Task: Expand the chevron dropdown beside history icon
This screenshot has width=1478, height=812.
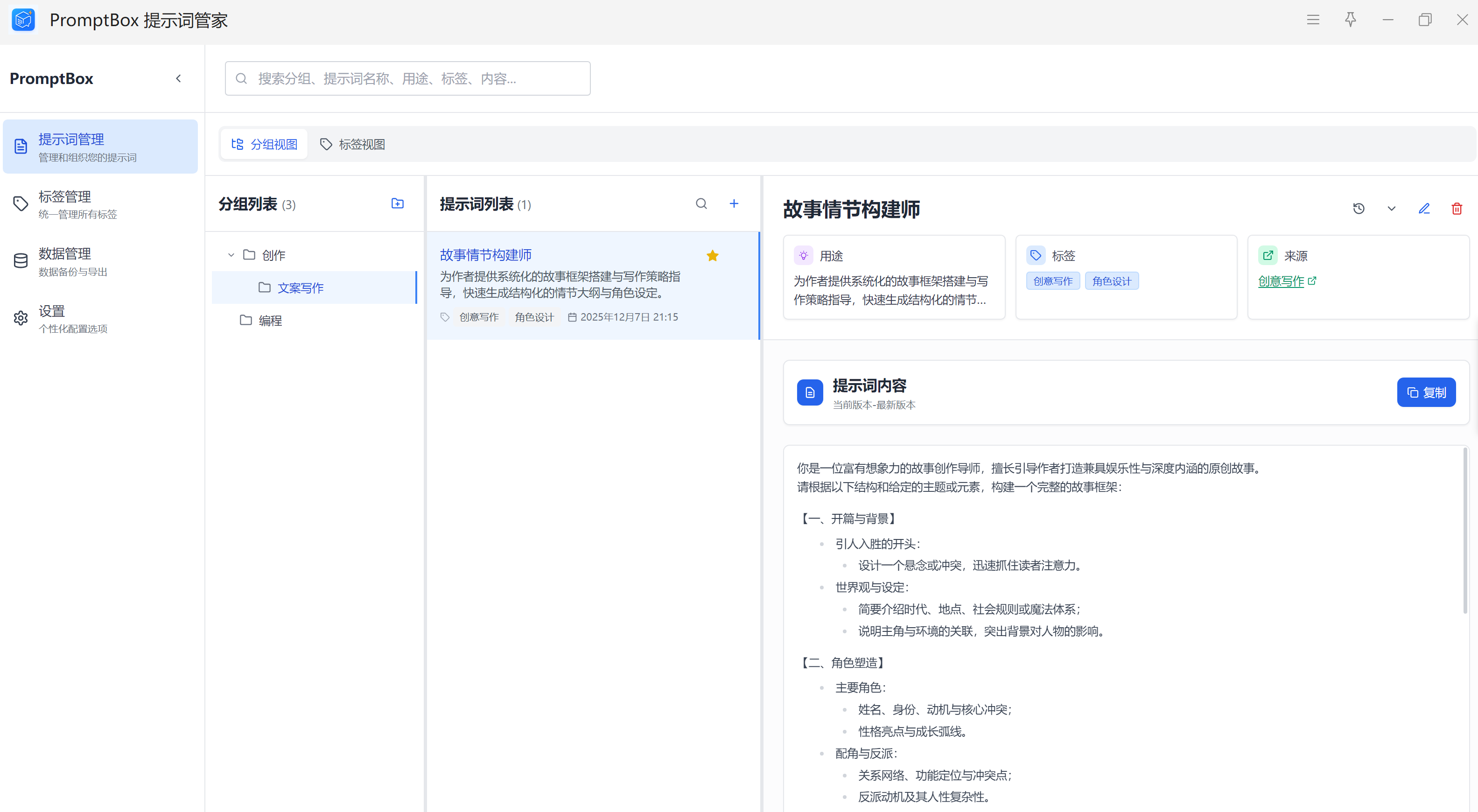Action: click(x=1391, y=209)
